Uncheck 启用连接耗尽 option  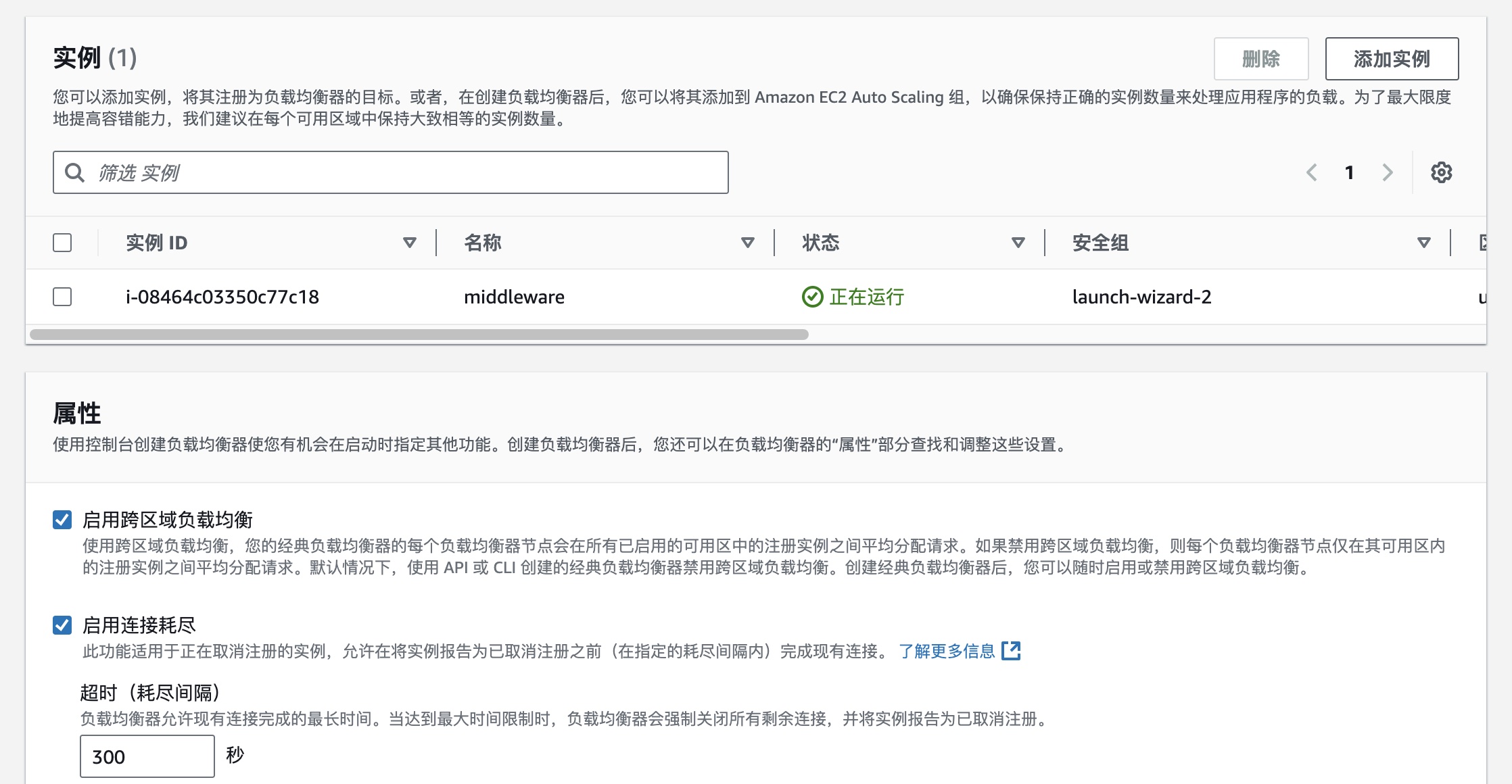(x=62, y=625)
